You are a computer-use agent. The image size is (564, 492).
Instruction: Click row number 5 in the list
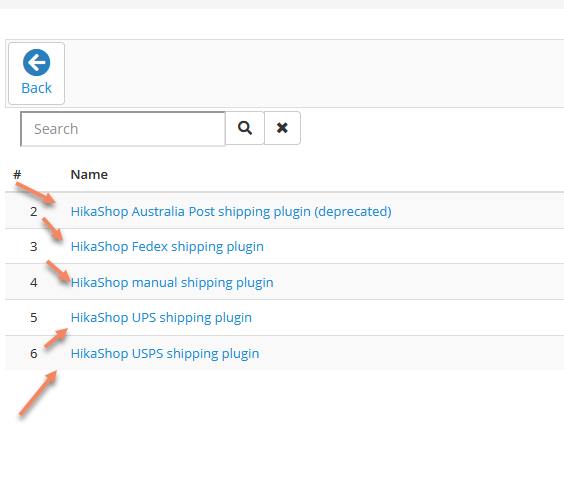pyautogui.click(x=33, y=318)
